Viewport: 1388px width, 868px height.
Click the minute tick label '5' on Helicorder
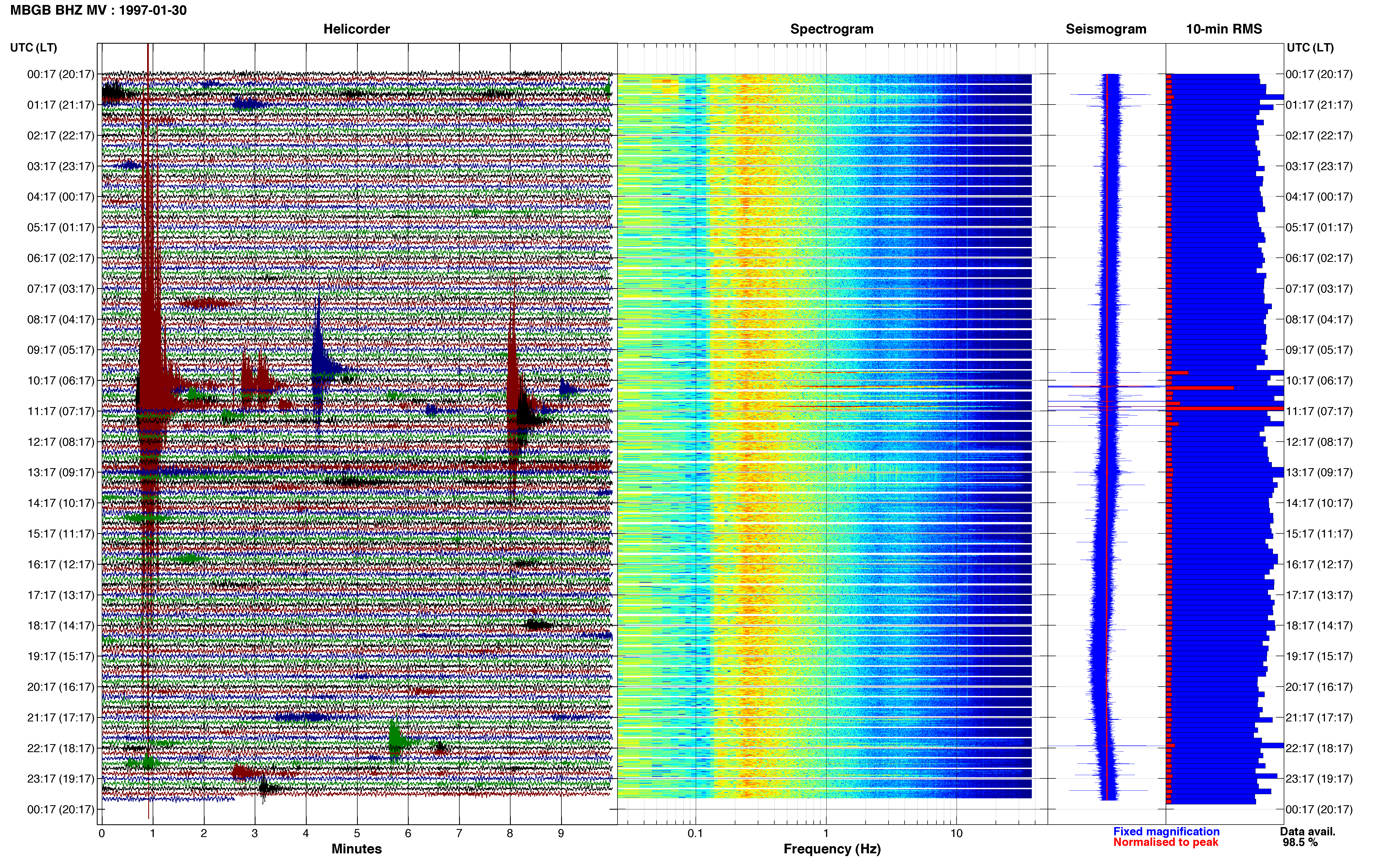pyautogui.click(x=357, y=833)
